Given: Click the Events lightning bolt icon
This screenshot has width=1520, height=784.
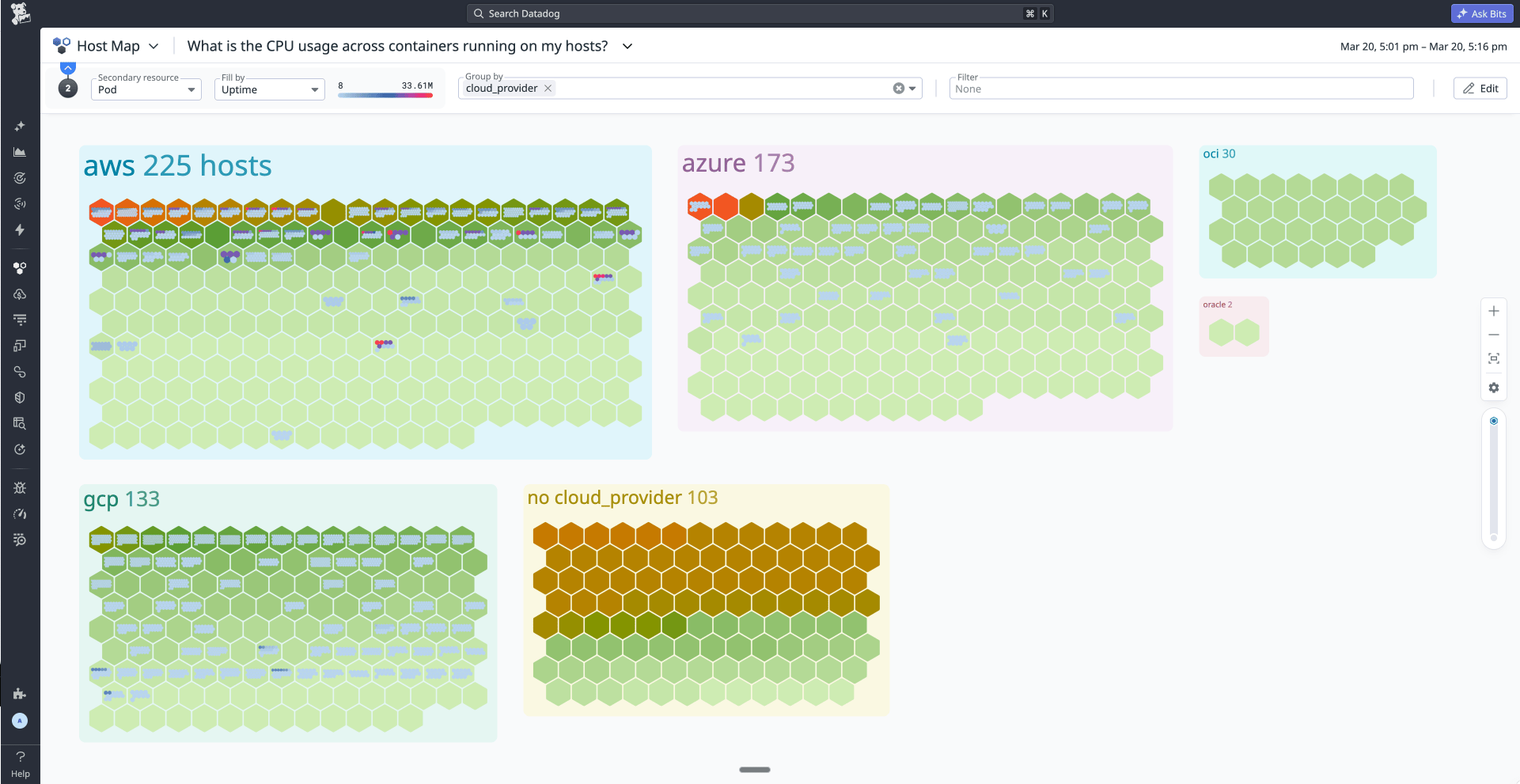Looking at the screenshot, I should click(x=20, y=230).
